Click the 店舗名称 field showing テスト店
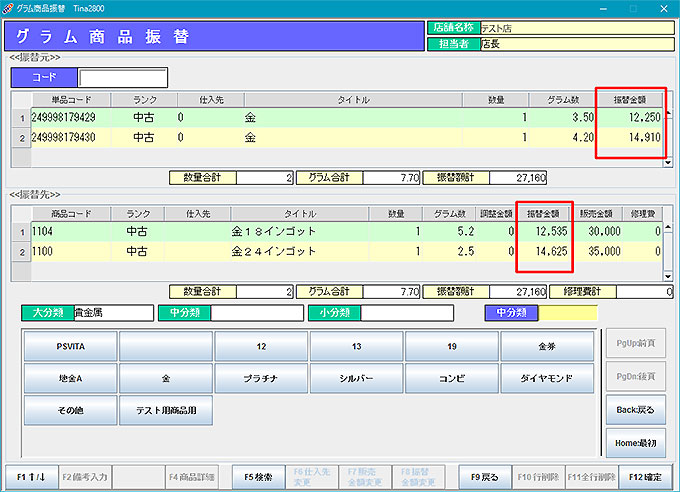 577,28
